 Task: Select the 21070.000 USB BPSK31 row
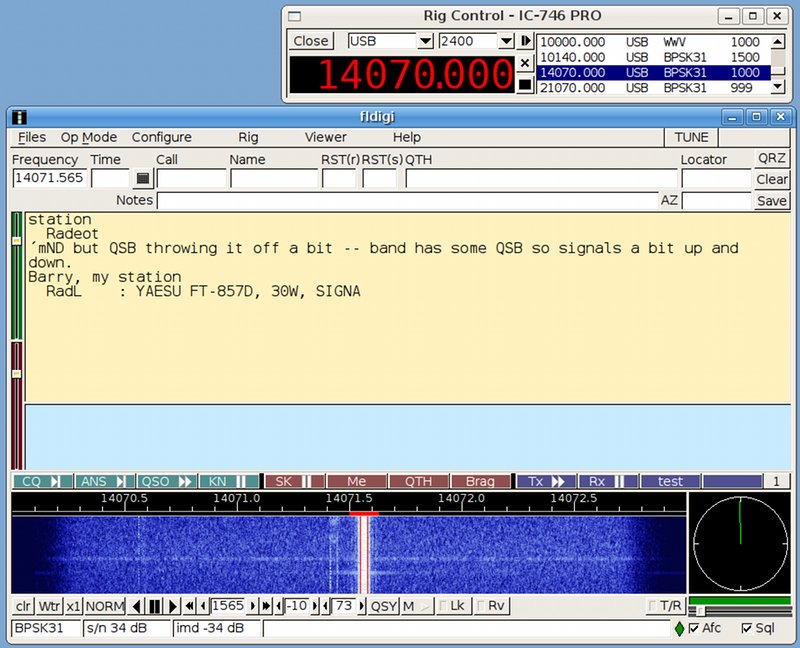(x=654, y=88)
